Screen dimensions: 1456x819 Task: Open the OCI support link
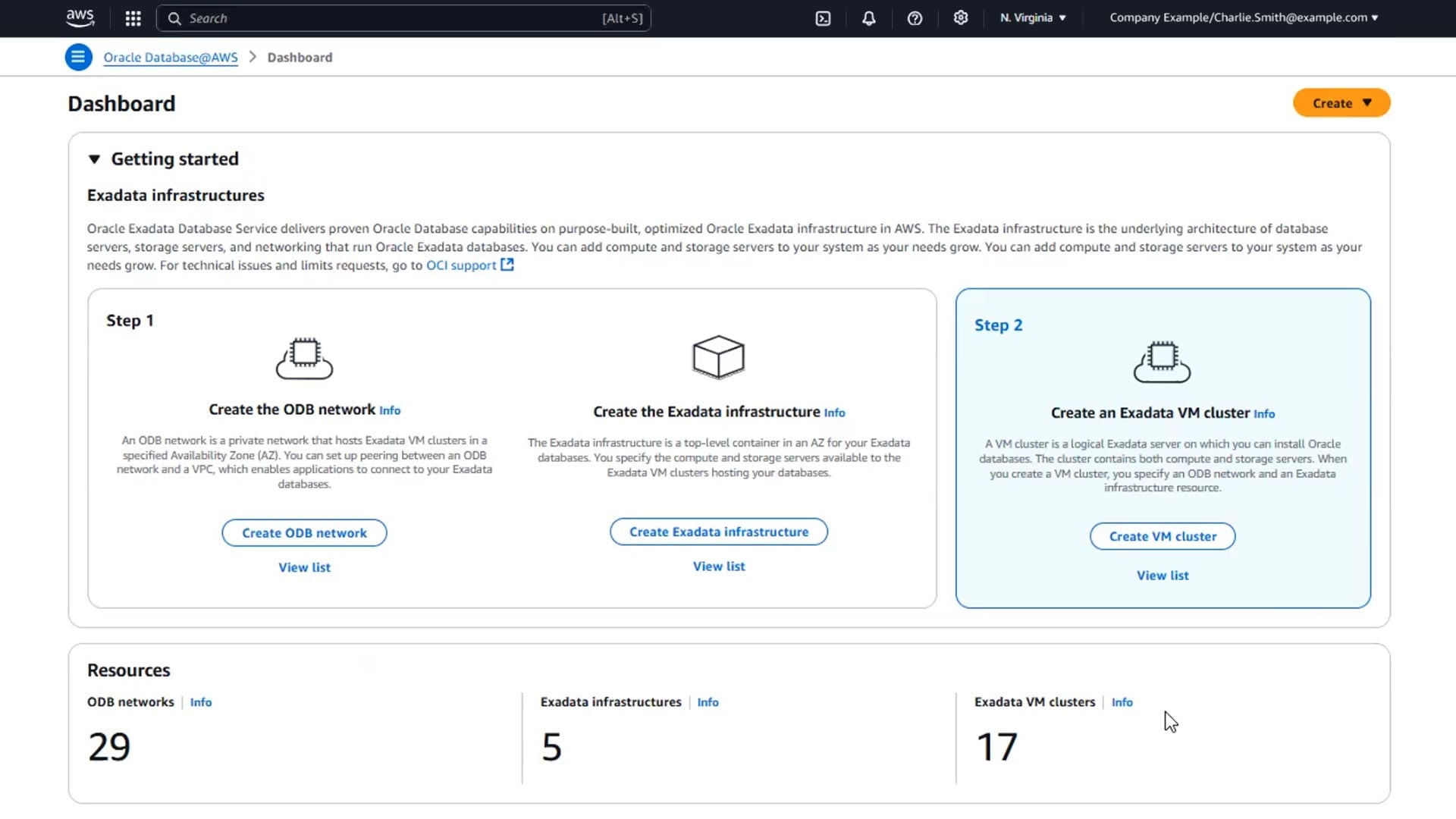click(x=461, y=265)
